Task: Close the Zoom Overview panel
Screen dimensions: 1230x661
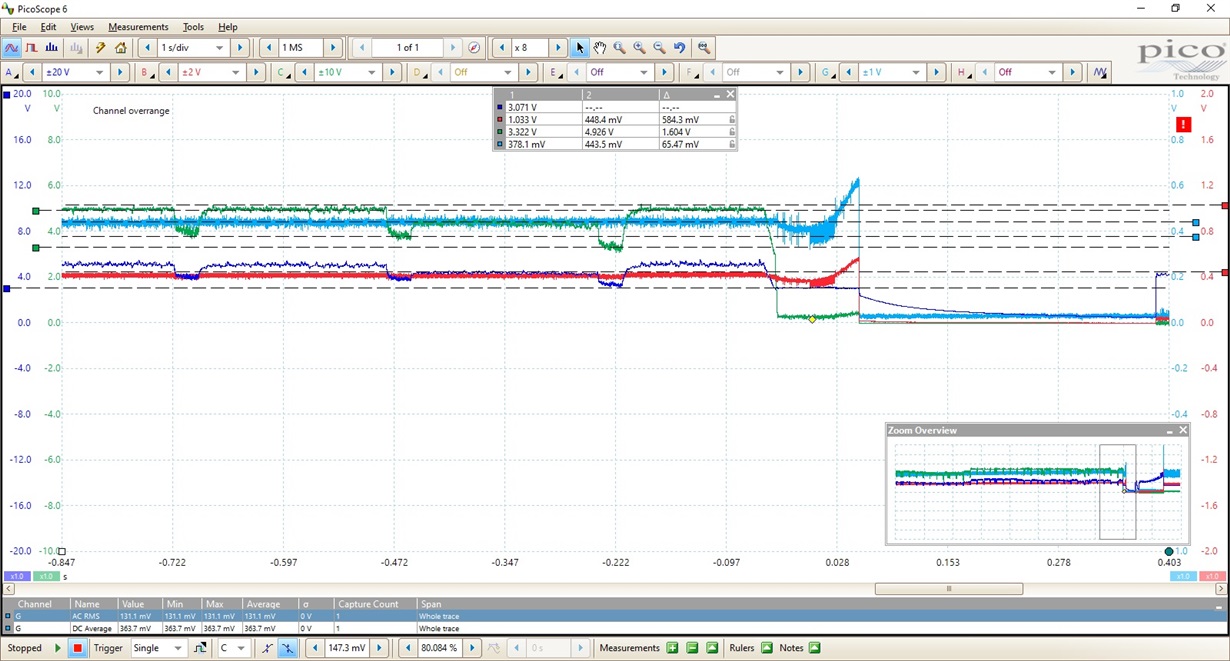Action: [x=1183, y=430]
